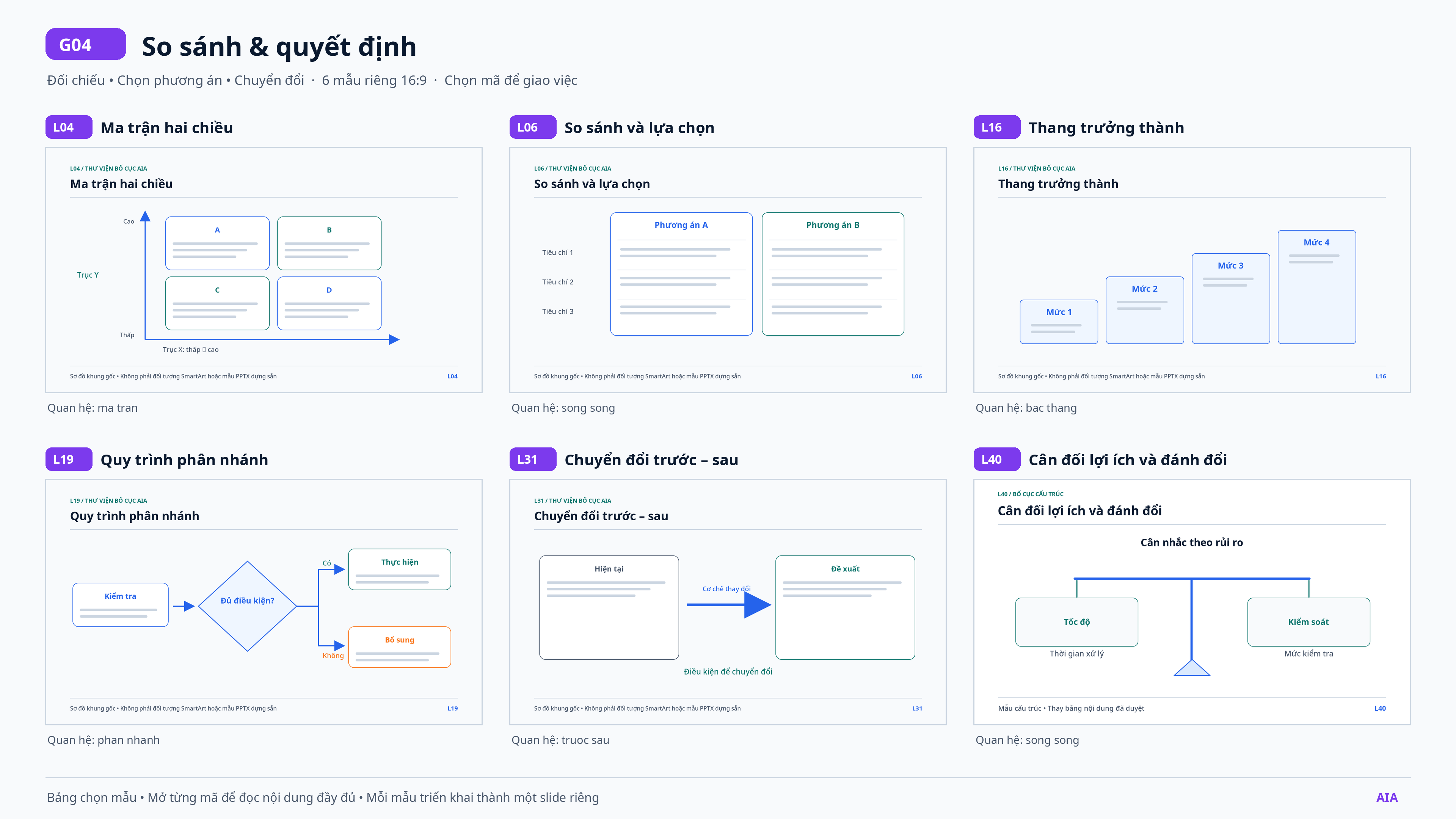The height and width of the screenshot is (819, 1456).
Task: Click the Đủ điều kiện? decision diamond
Action: click(x=248, y=606)
